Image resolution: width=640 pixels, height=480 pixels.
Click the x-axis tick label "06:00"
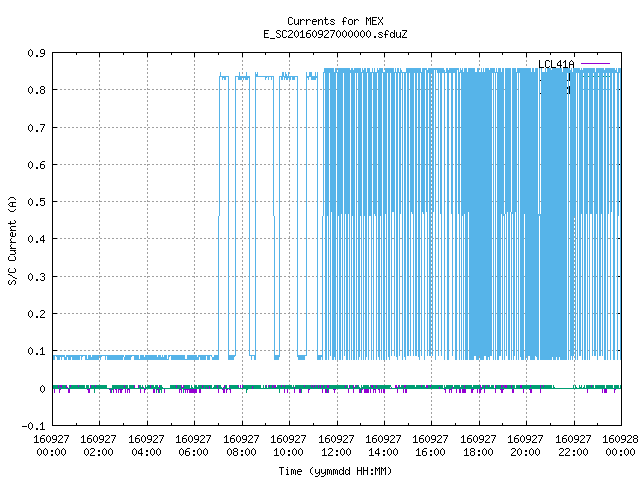193,452
